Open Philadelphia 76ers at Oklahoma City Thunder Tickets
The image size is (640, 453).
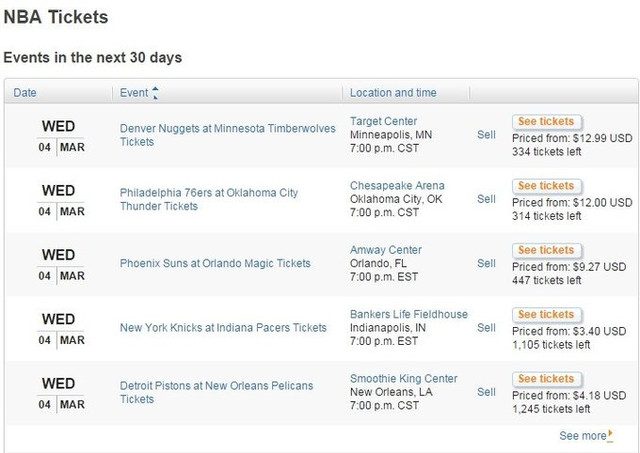tap(209, 199)
